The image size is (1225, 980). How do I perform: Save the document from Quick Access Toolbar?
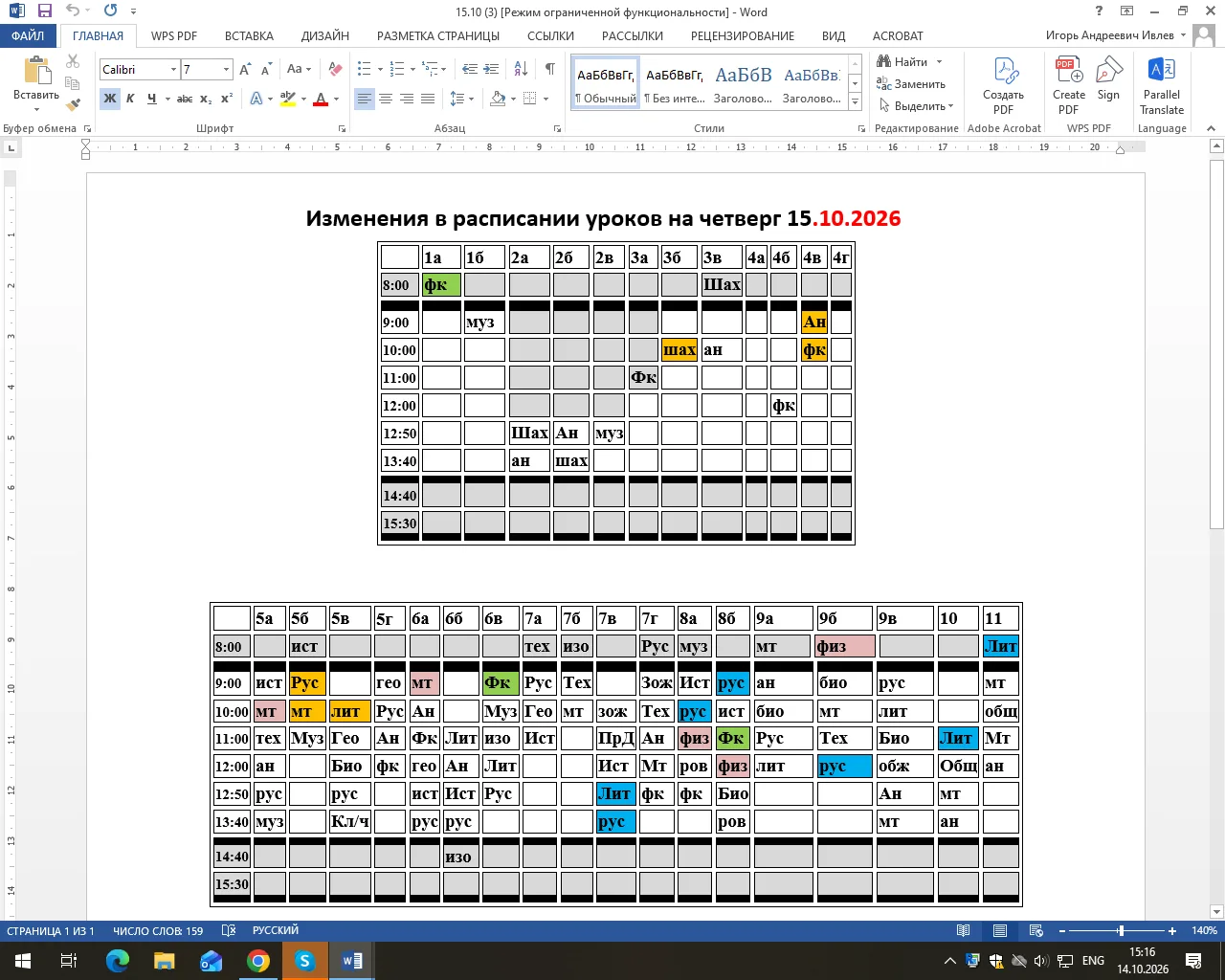45,11
